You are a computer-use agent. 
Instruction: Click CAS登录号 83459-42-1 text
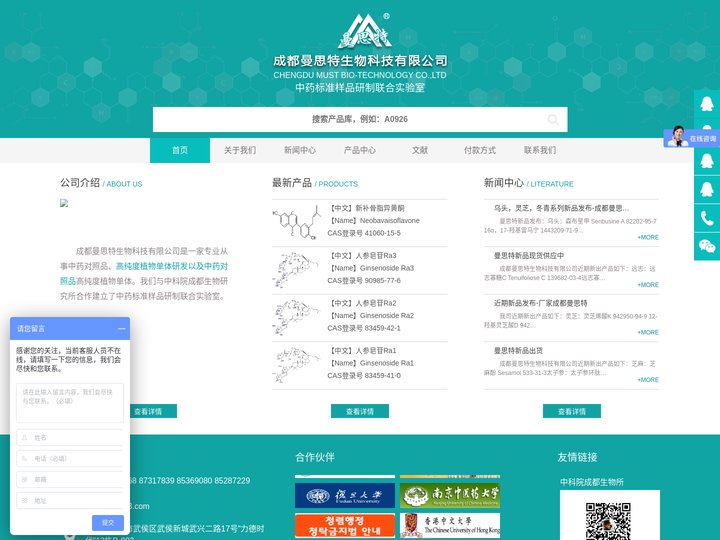(x=364, y=328)
